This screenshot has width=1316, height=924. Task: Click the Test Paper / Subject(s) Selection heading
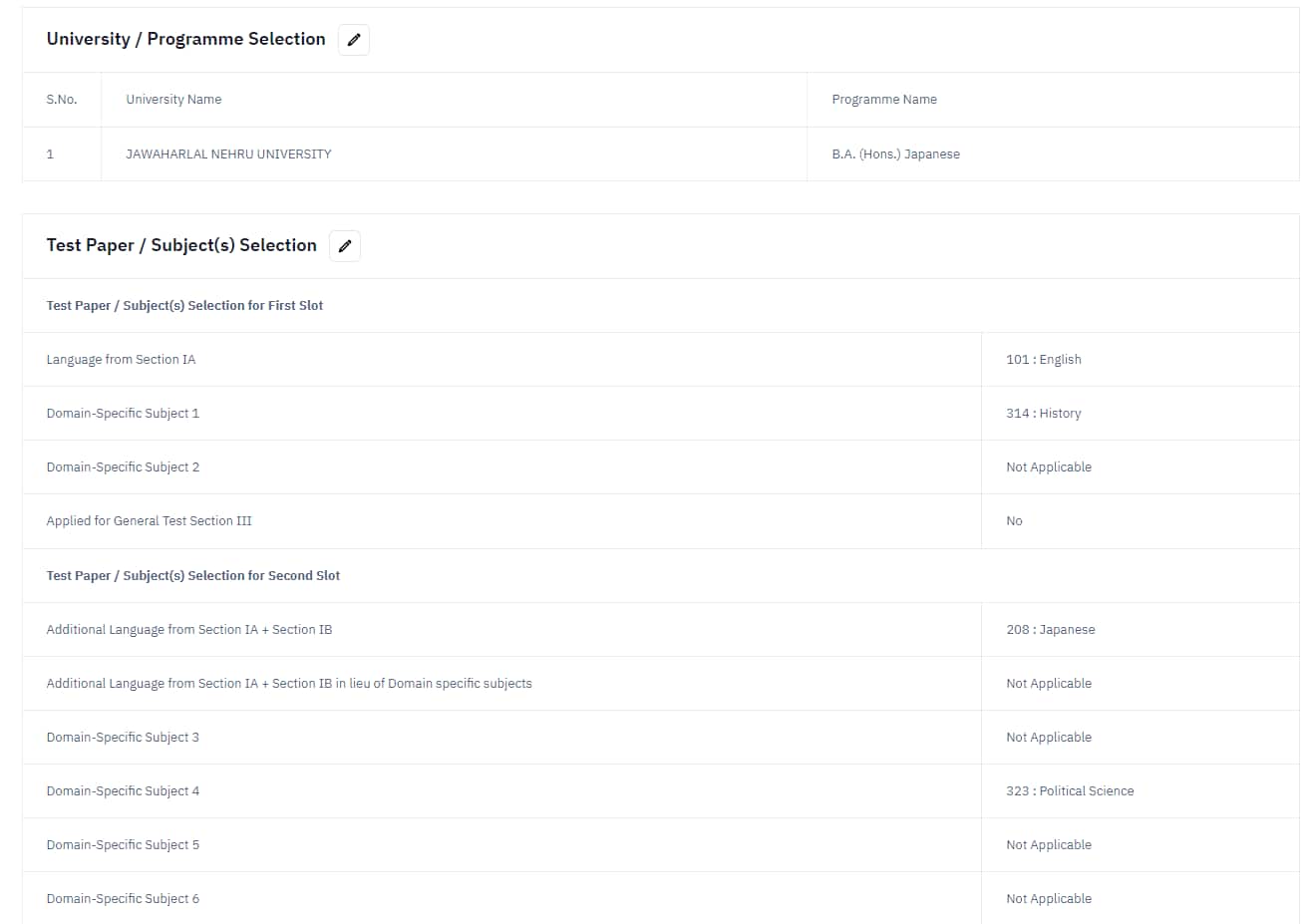coord(181,245)
